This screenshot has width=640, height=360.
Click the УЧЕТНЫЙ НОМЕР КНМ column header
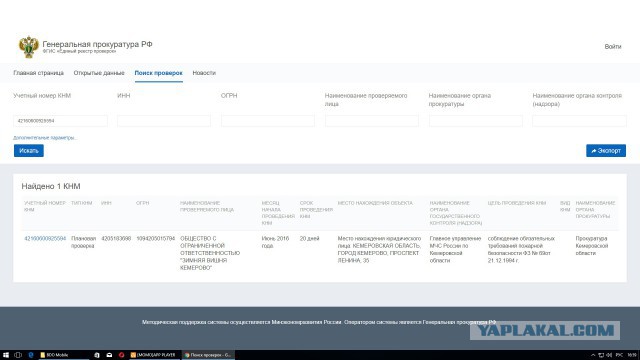point(44,206)
